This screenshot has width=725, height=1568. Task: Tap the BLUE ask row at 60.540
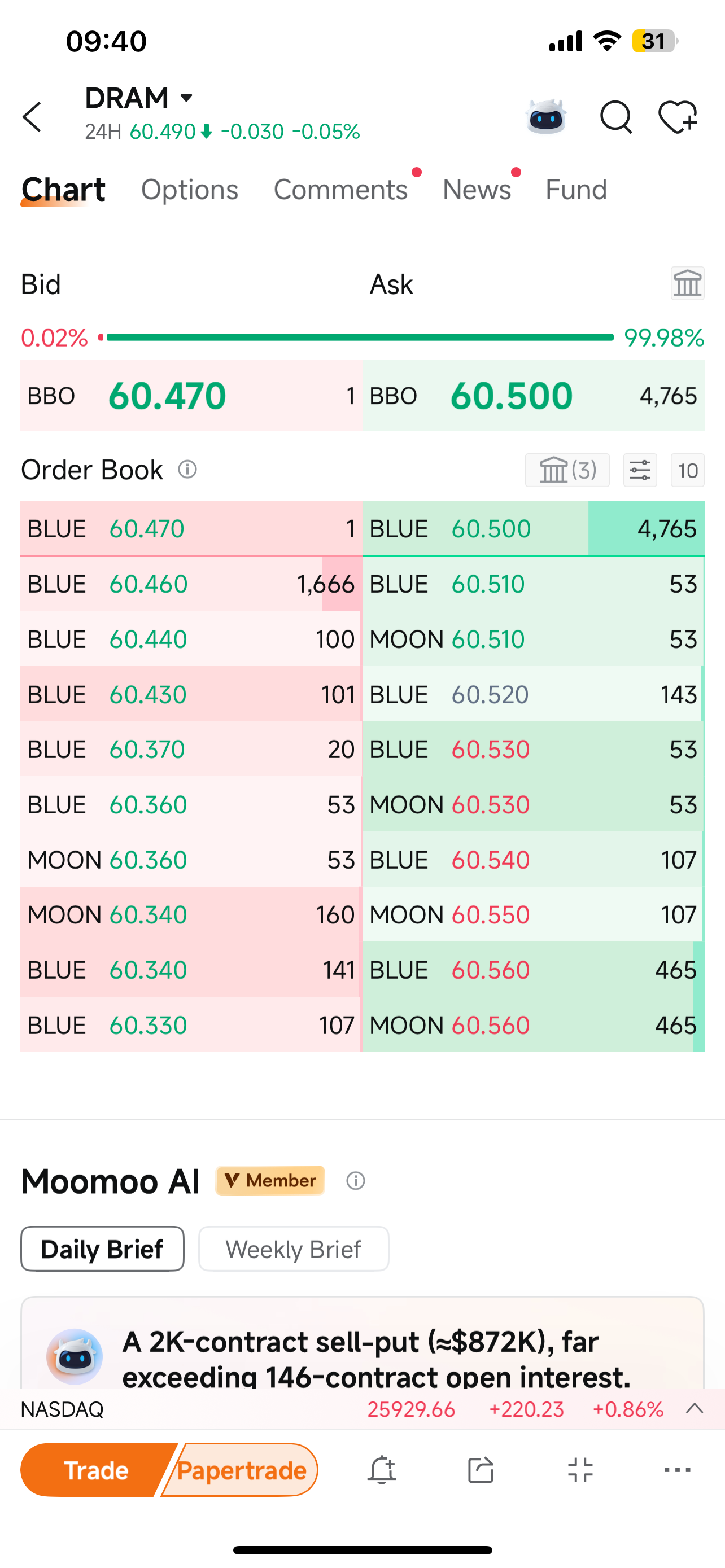coord(533,860)
